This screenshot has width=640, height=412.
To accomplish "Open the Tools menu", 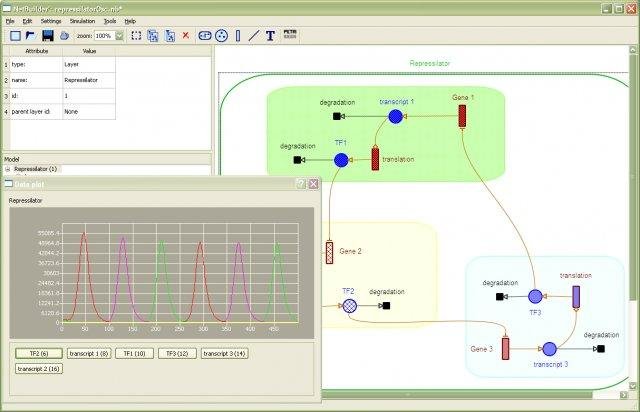I will 110,21.
